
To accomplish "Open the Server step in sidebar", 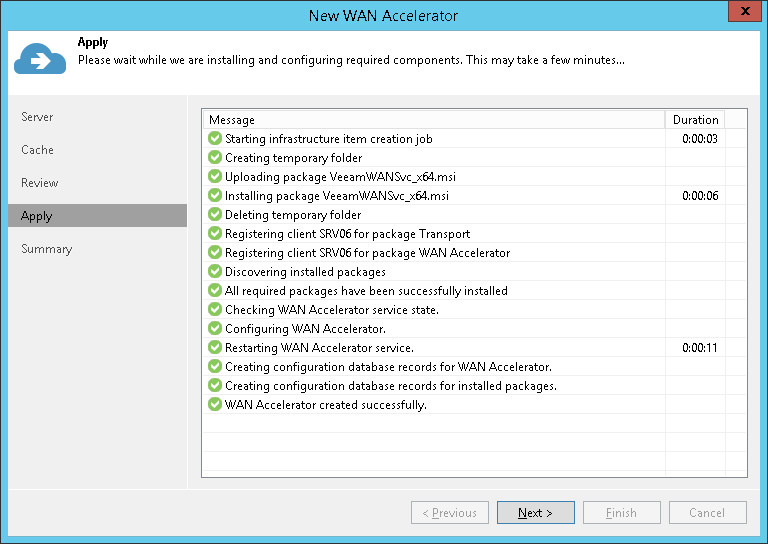I will [38, 117].
